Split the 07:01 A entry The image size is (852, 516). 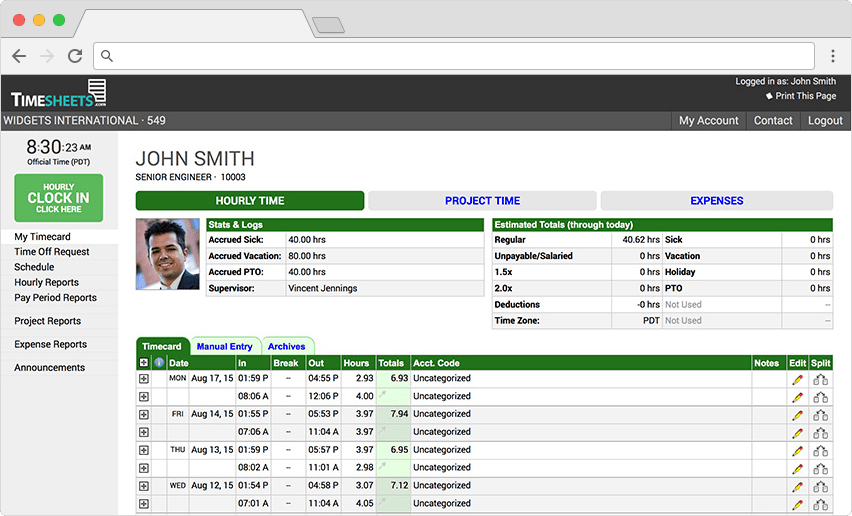click(820, 505)
